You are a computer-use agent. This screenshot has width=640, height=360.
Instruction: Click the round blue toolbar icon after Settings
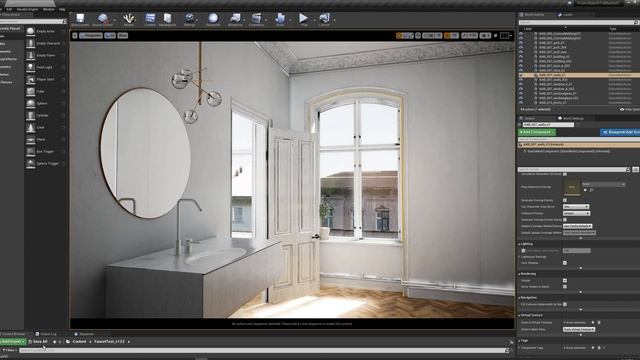213,19
